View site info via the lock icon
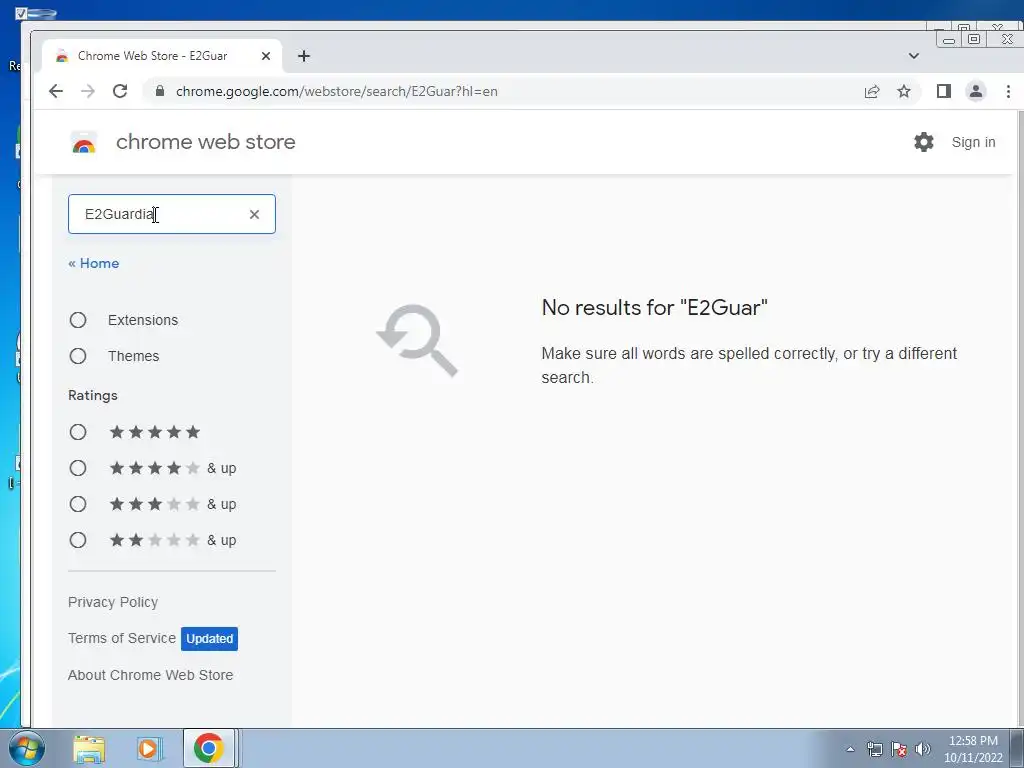 point(160,91)
